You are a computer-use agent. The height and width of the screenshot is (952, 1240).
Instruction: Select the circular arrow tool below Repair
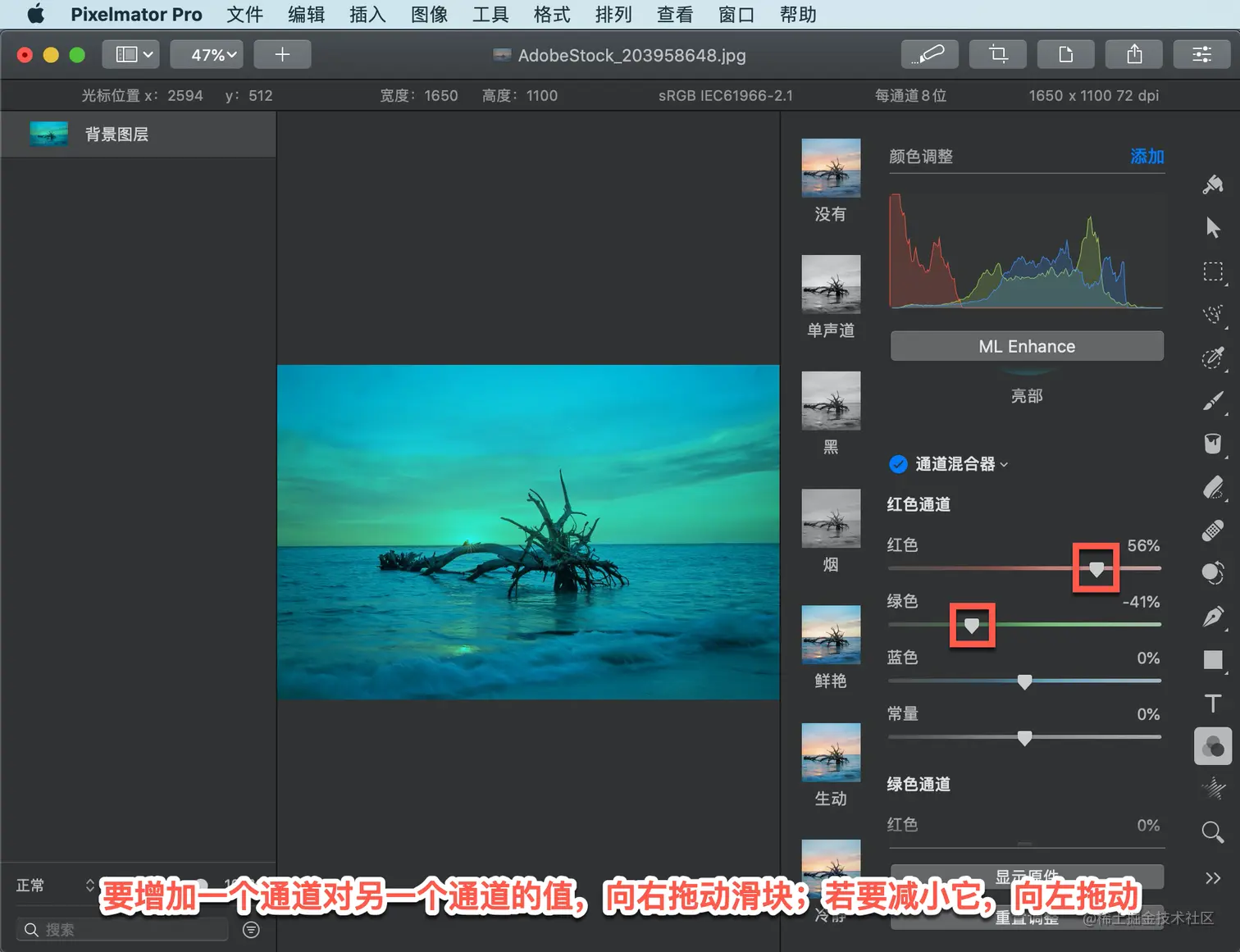coord(1213,573)
